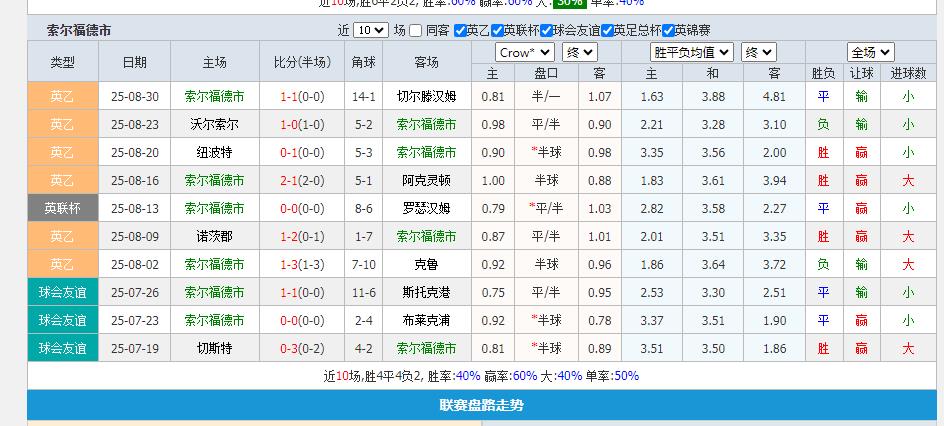Image resolution: width=944 pixels, height=426 pixels.
Task: Click the 罗瑟汉姆 team link
Action: 426,209
